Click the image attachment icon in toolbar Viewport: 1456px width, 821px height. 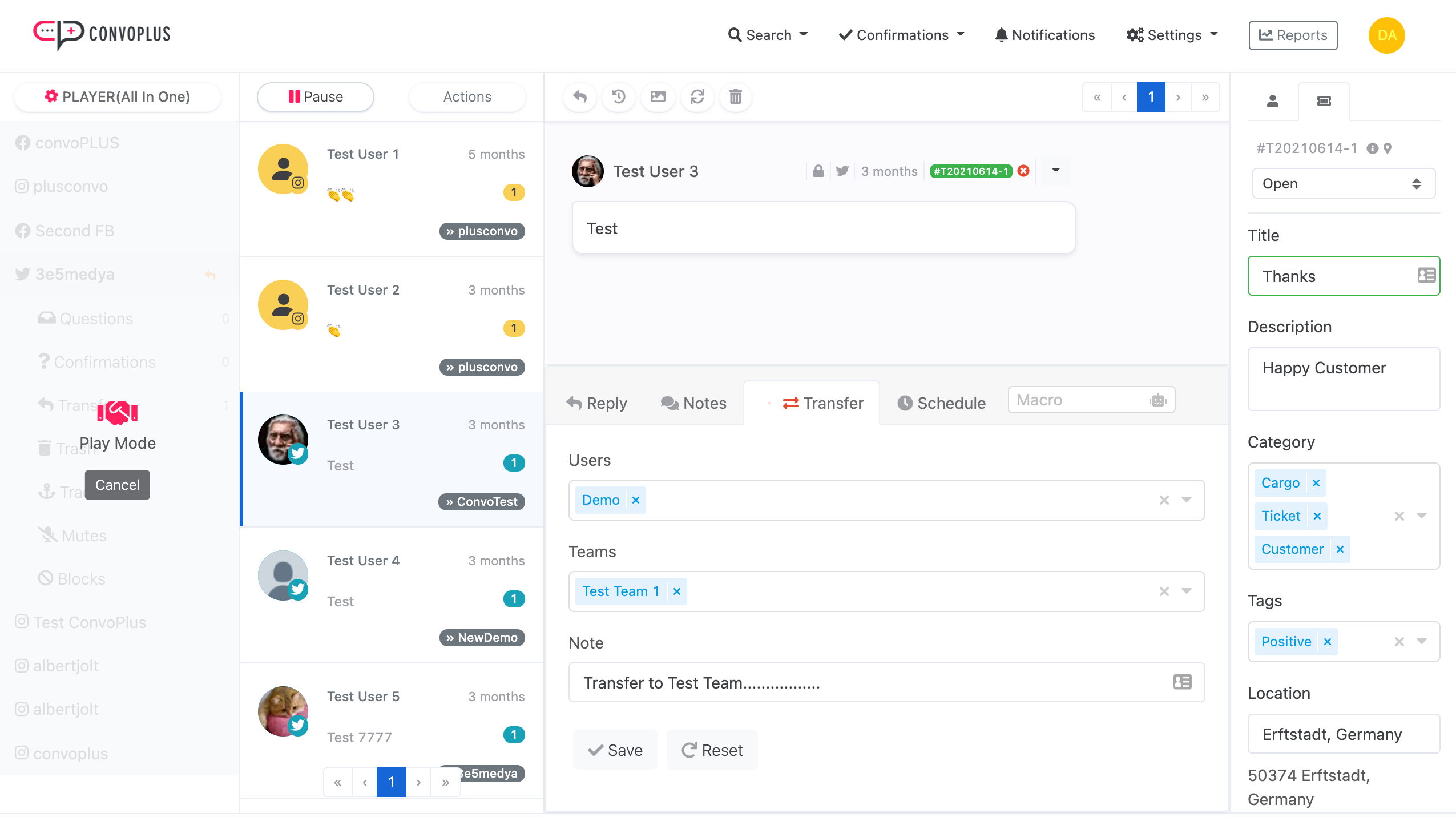(x=658, y=97)
